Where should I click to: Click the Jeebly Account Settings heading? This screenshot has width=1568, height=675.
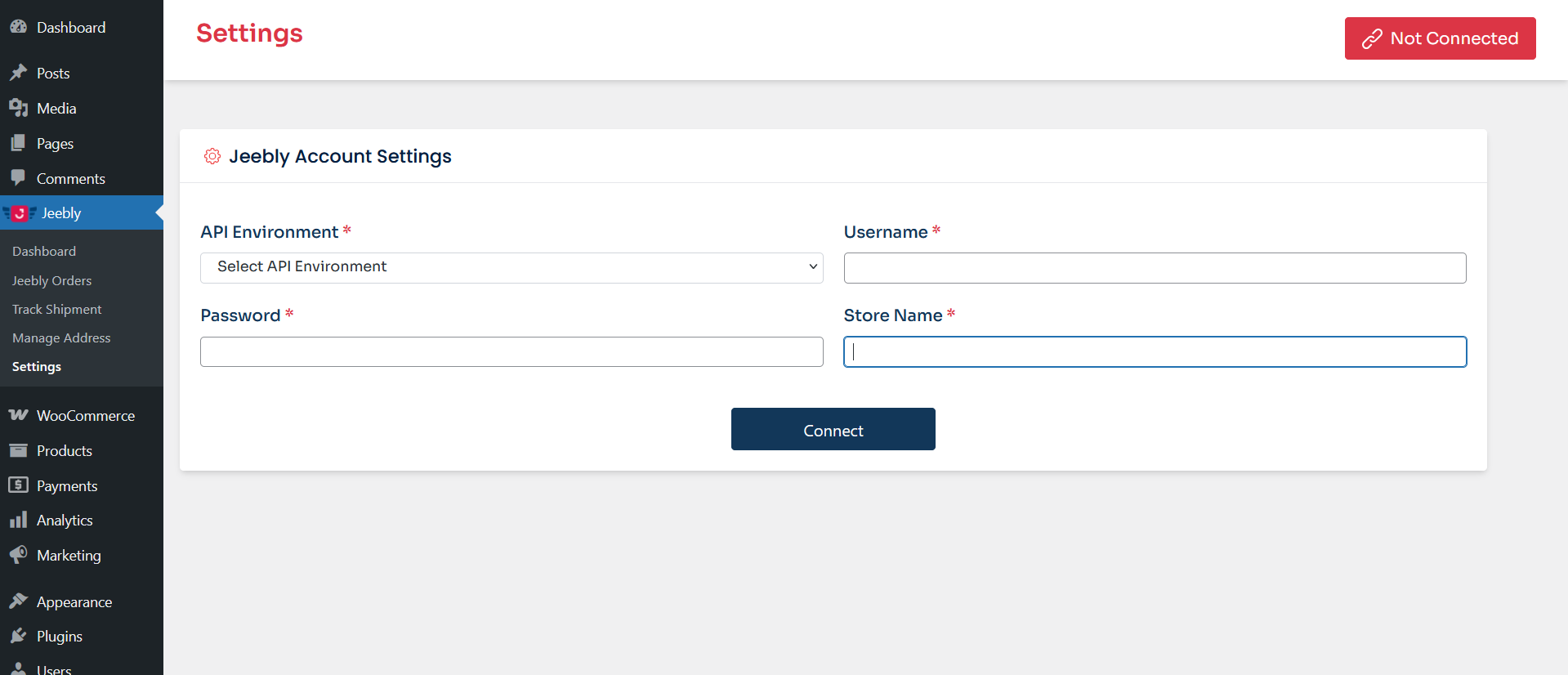click(x=340, y=156)
